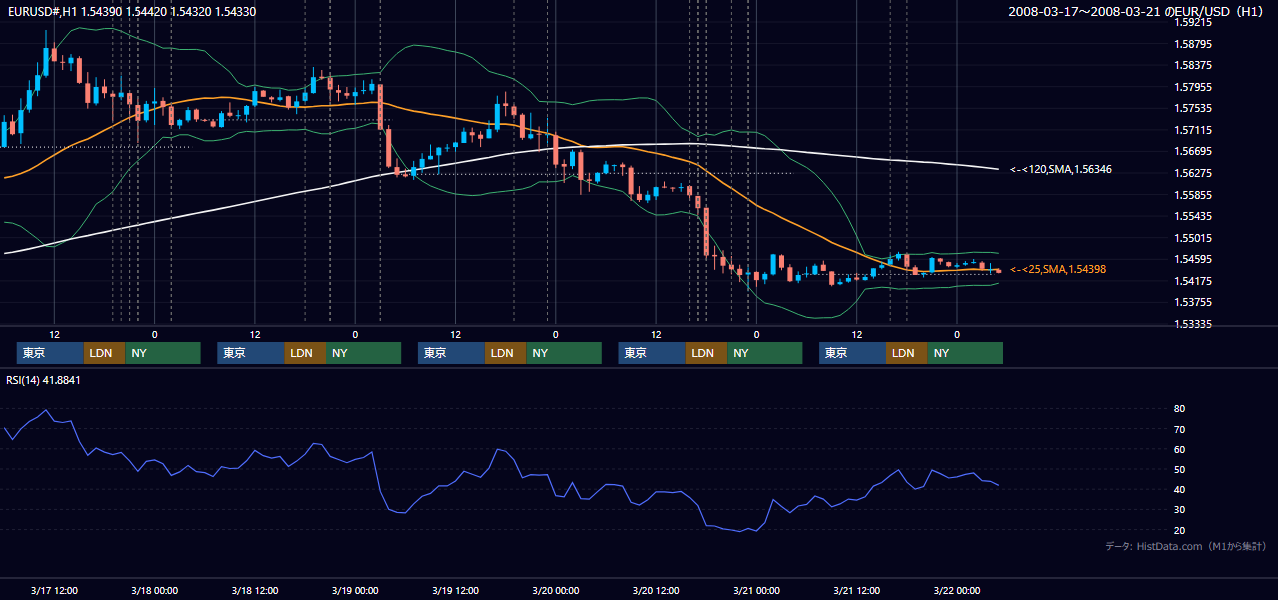Click price axis label 1.54595
Image resolution: width=1278 pixels, height=600 pixels.
1194,259
